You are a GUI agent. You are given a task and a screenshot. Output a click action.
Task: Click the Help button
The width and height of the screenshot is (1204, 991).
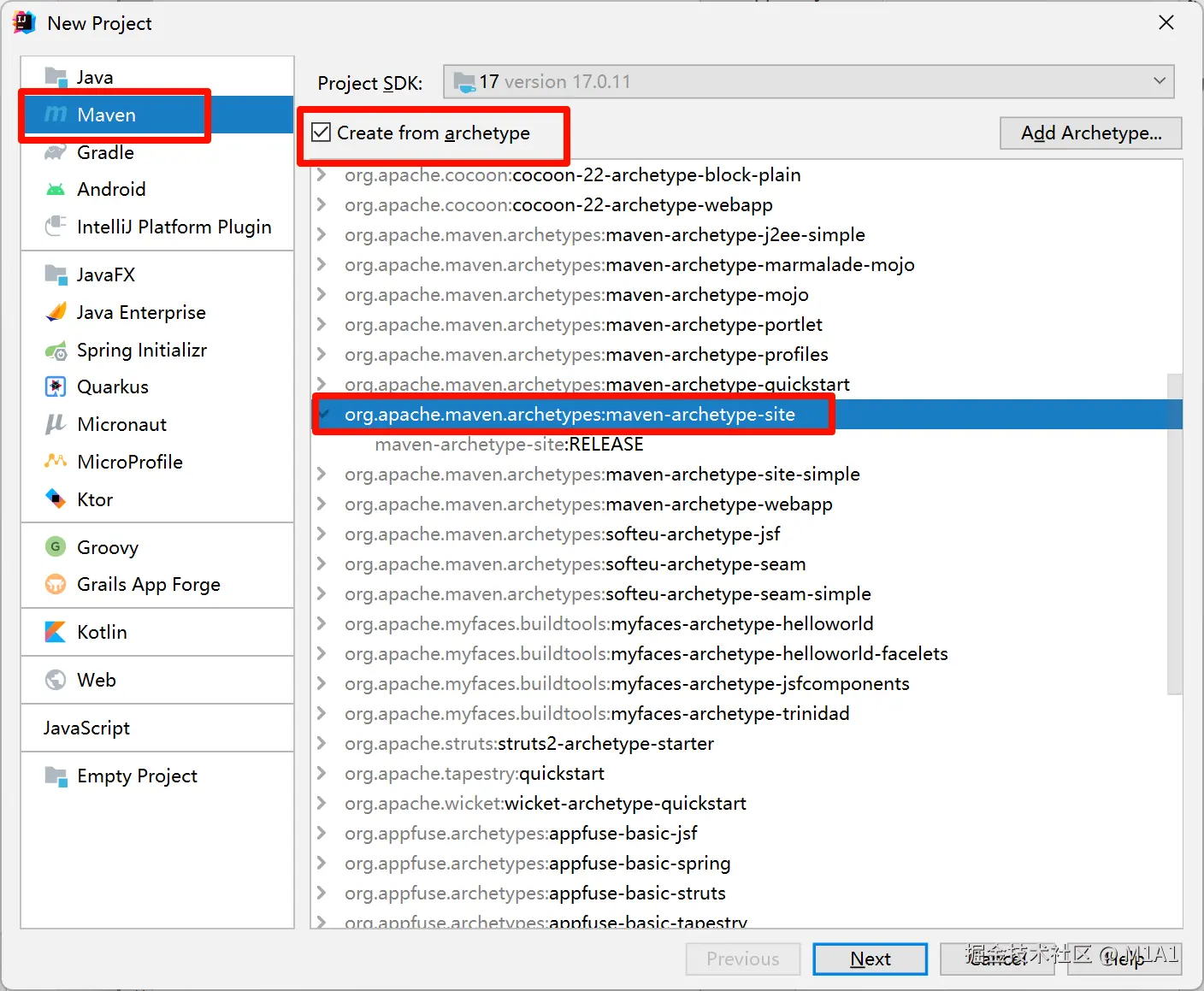click(x=1124, y=959)
